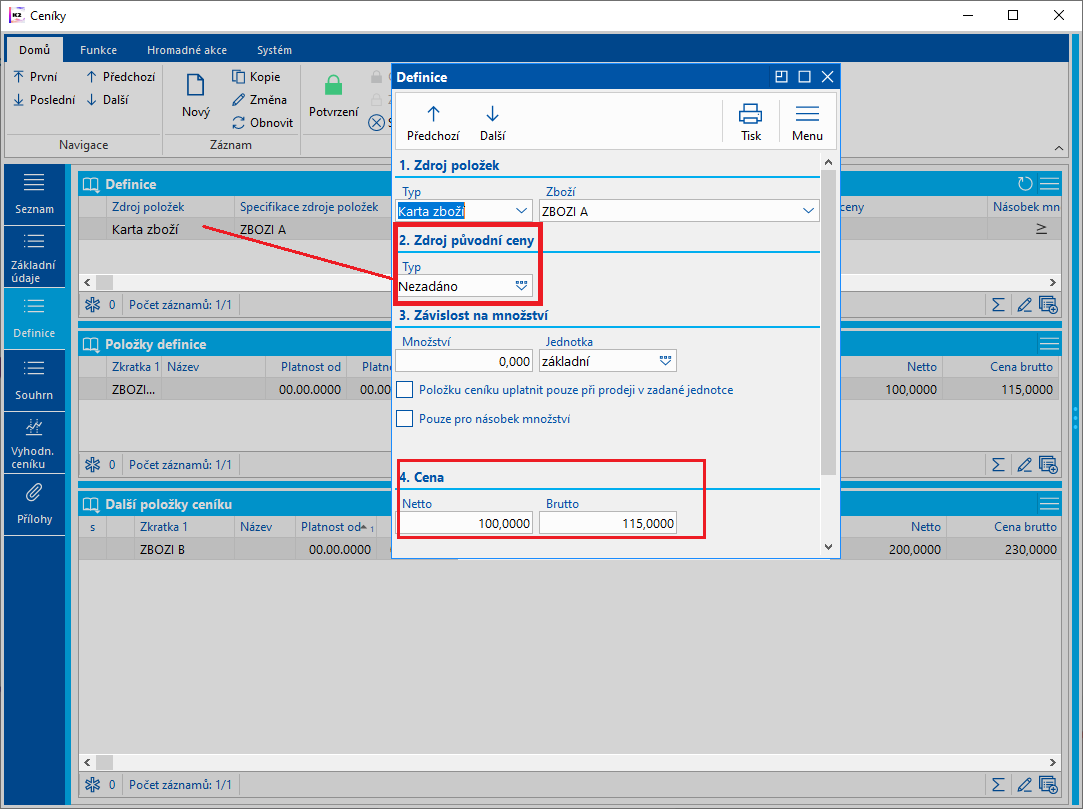Viewport: 1083px width, 809px height.
Task: Click the Množství input field
Action: 464,361
